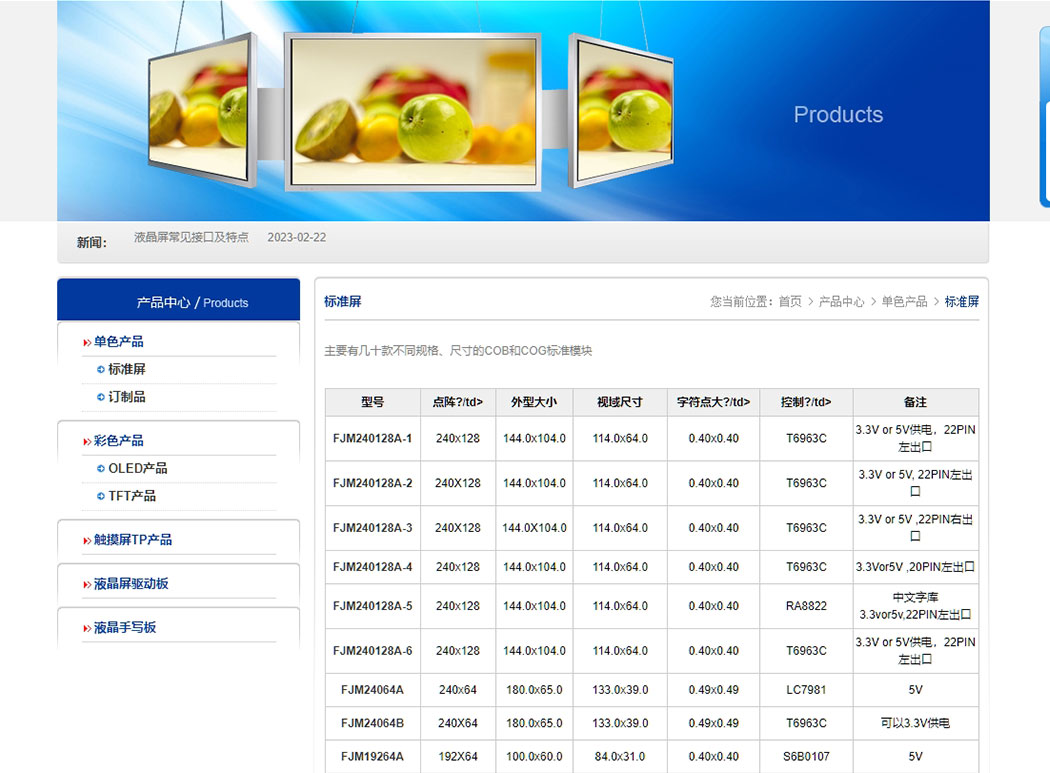The image size is (1050, 773).
Task: Click the blue bullet icon beside TFT产品
Action: (x=101, y=496)
